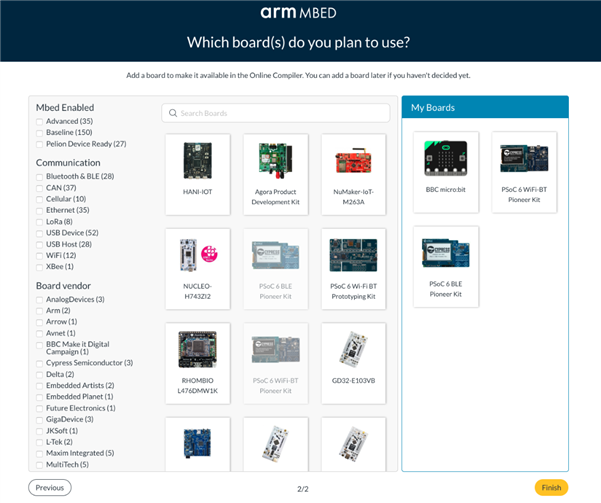Image resolution: width=601 pixels, height=503 pixels.
Task: Select the Delta (2) vendor filter
Action: click(x=39, y=375)
